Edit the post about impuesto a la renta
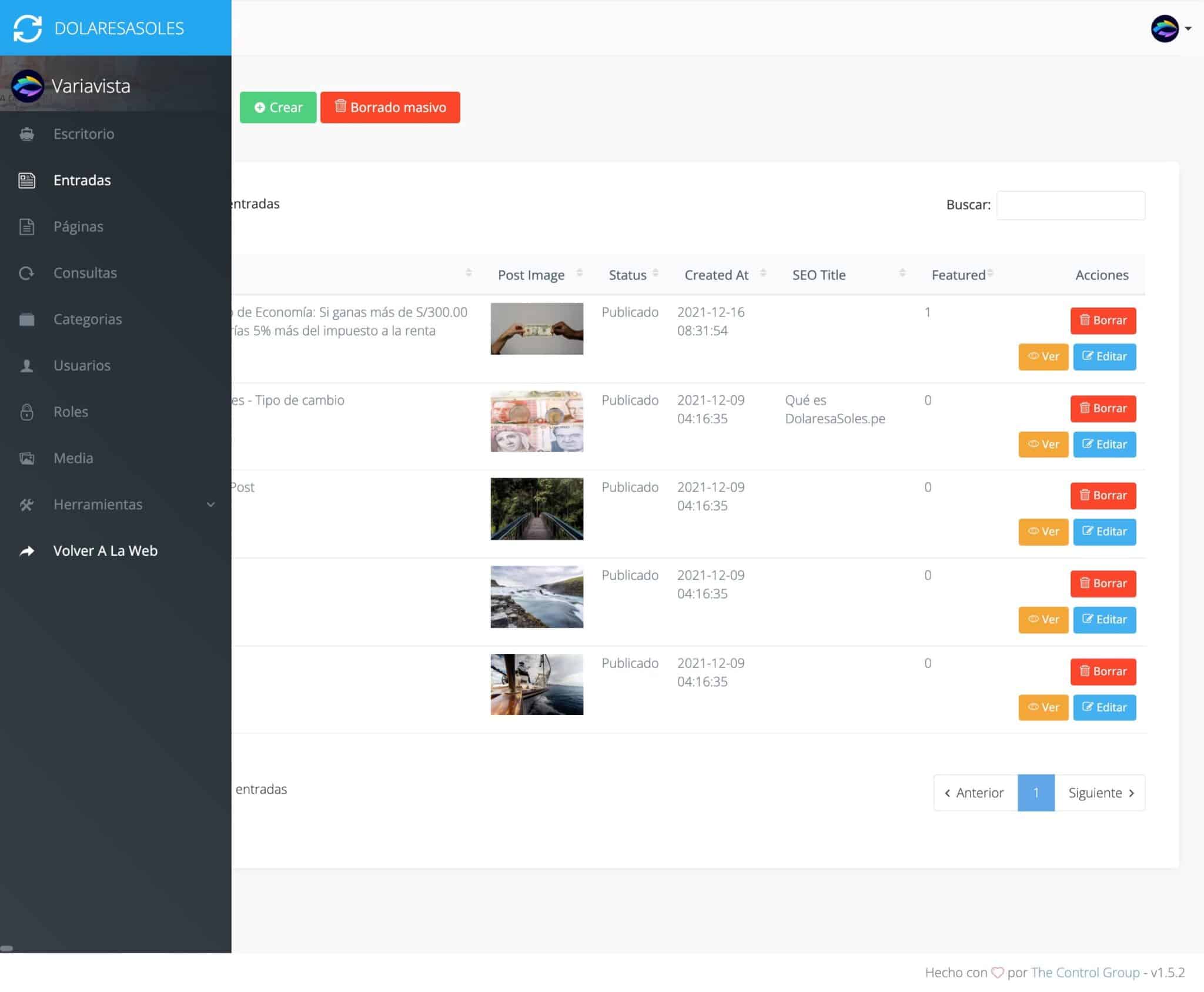The image size is (1204, 992). (x=1105, y=357)
